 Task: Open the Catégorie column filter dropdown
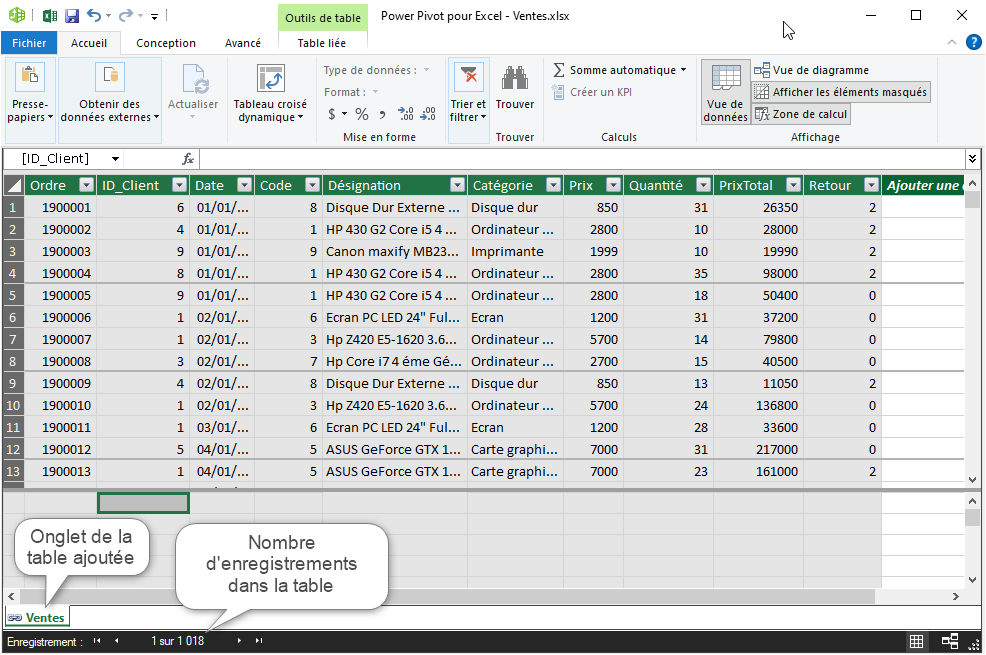coord(553,185)
